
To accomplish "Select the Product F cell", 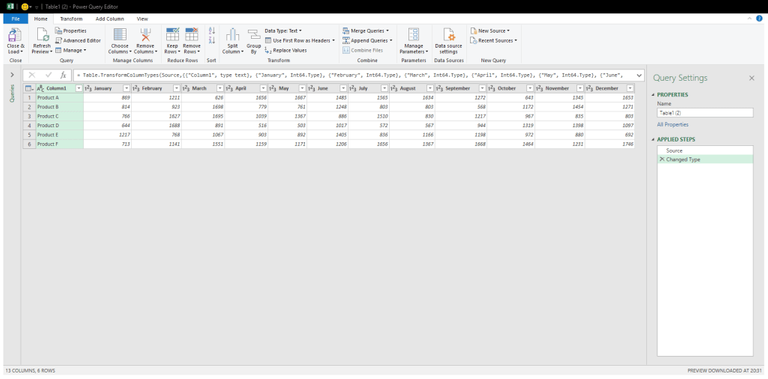I will pyautogui.click(x=59, y=144).
